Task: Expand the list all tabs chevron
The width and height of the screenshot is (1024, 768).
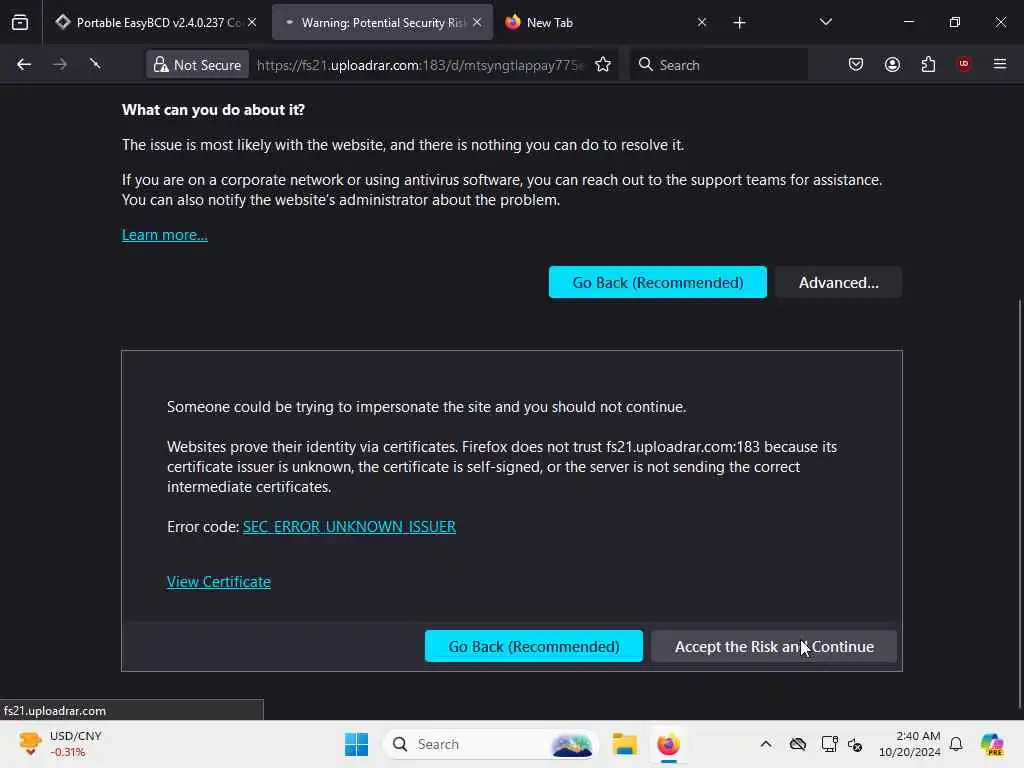Action: 825,22
